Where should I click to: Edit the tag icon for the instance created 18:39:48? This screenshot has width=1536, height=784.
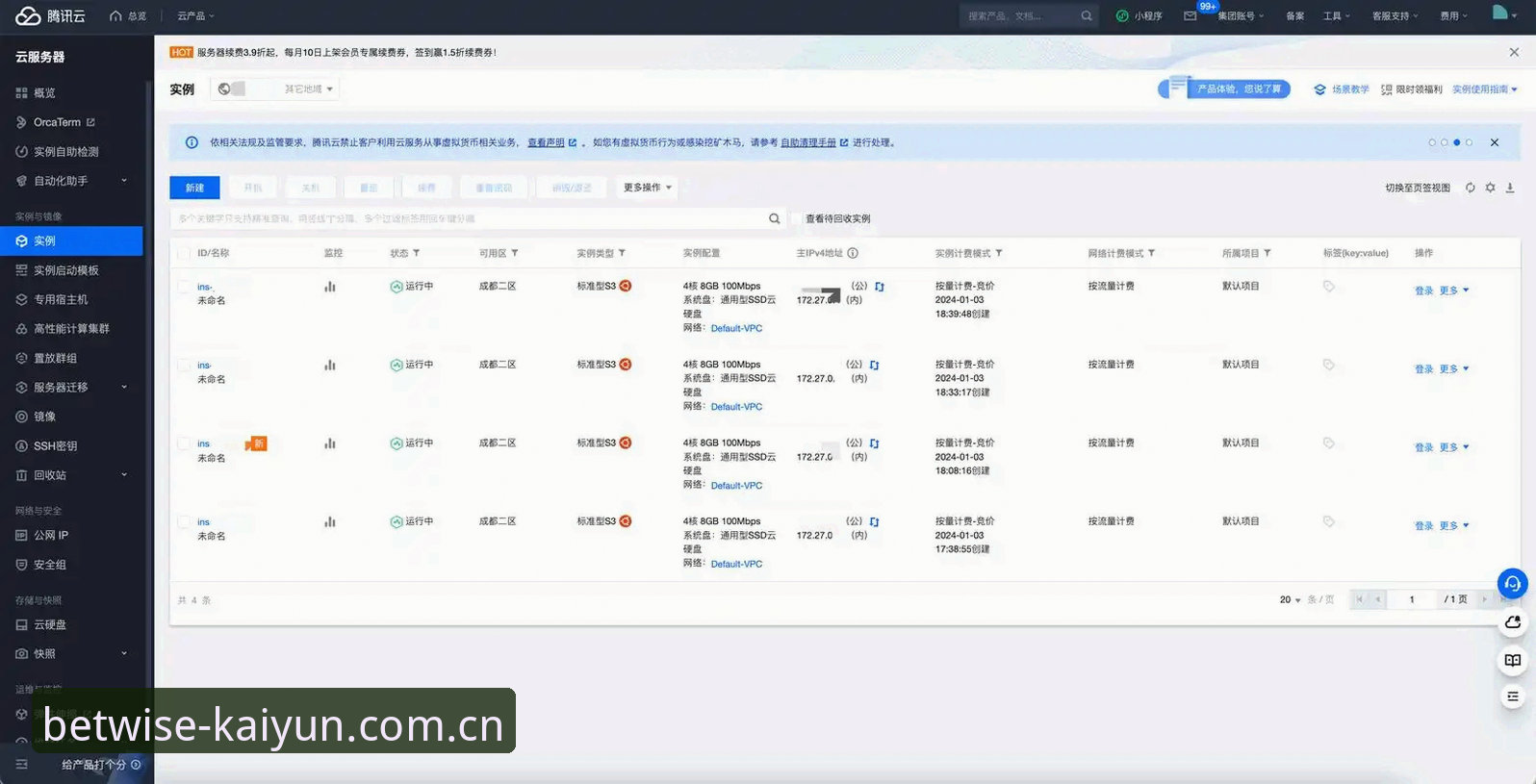[1329, 287]
